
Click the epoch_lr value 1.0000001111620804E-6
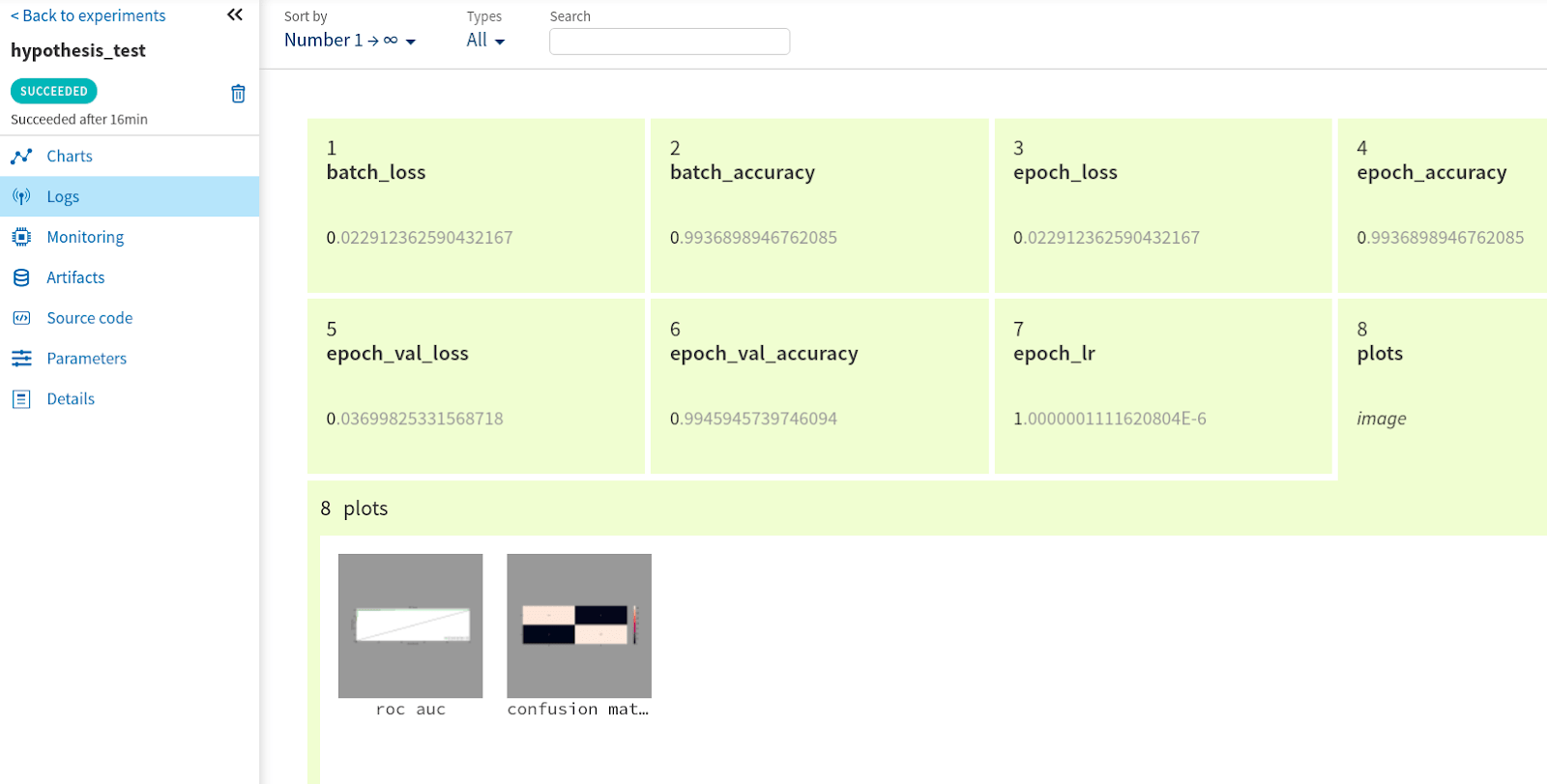(1110, 419)
